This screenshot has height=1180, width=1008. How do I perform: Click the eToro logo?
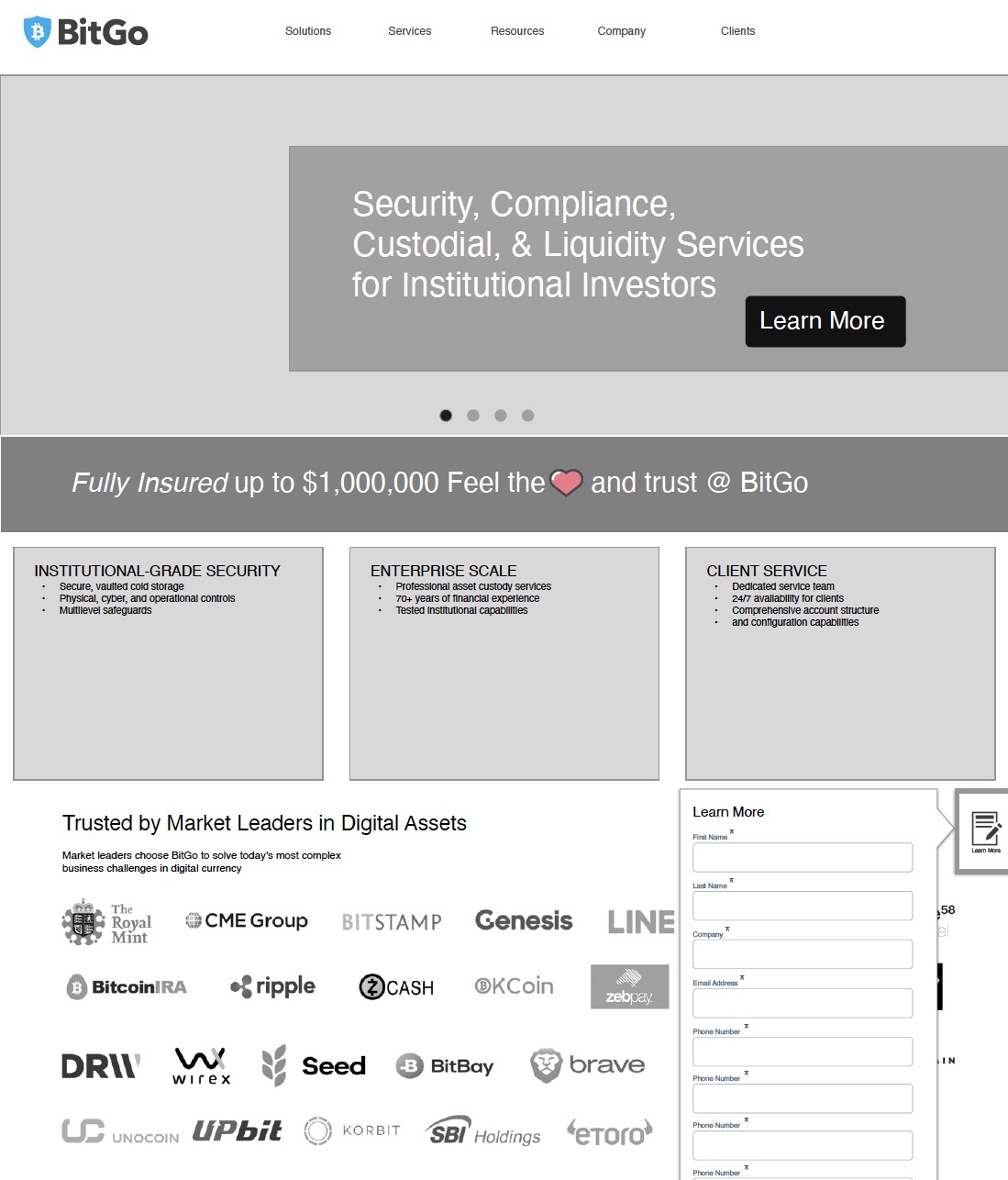coord(610,1132)
